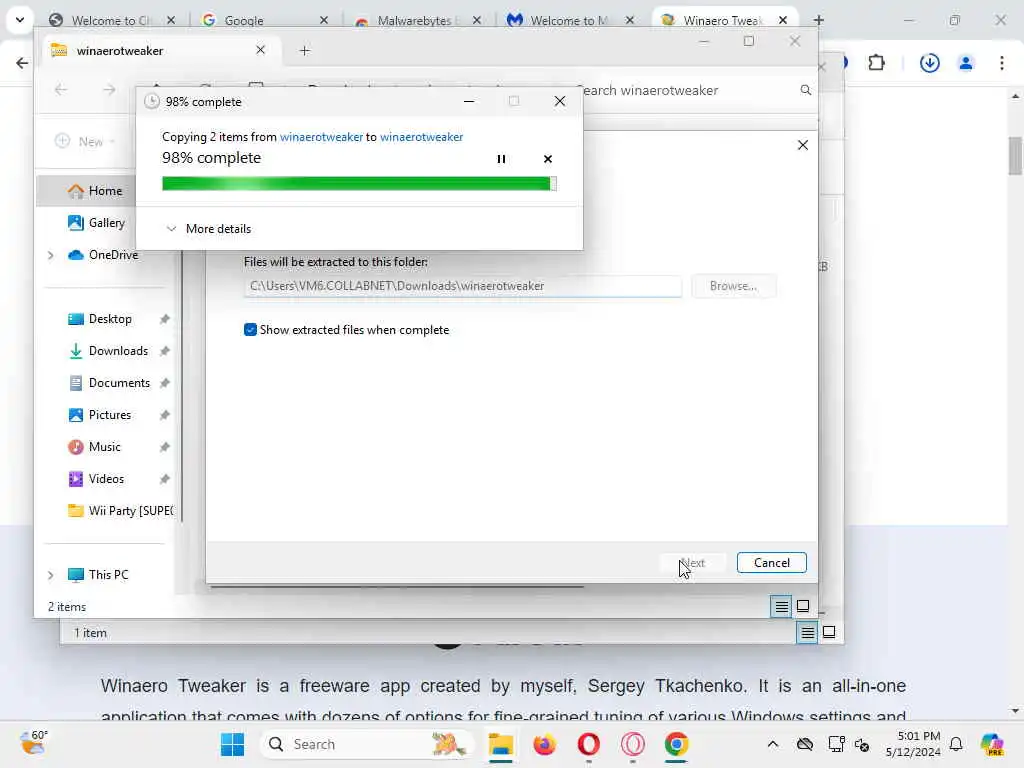Viewport: 1024px width, 768px height.
Task: Open Chrome extensions puzzle icon
Action: (x=876, y=63)
